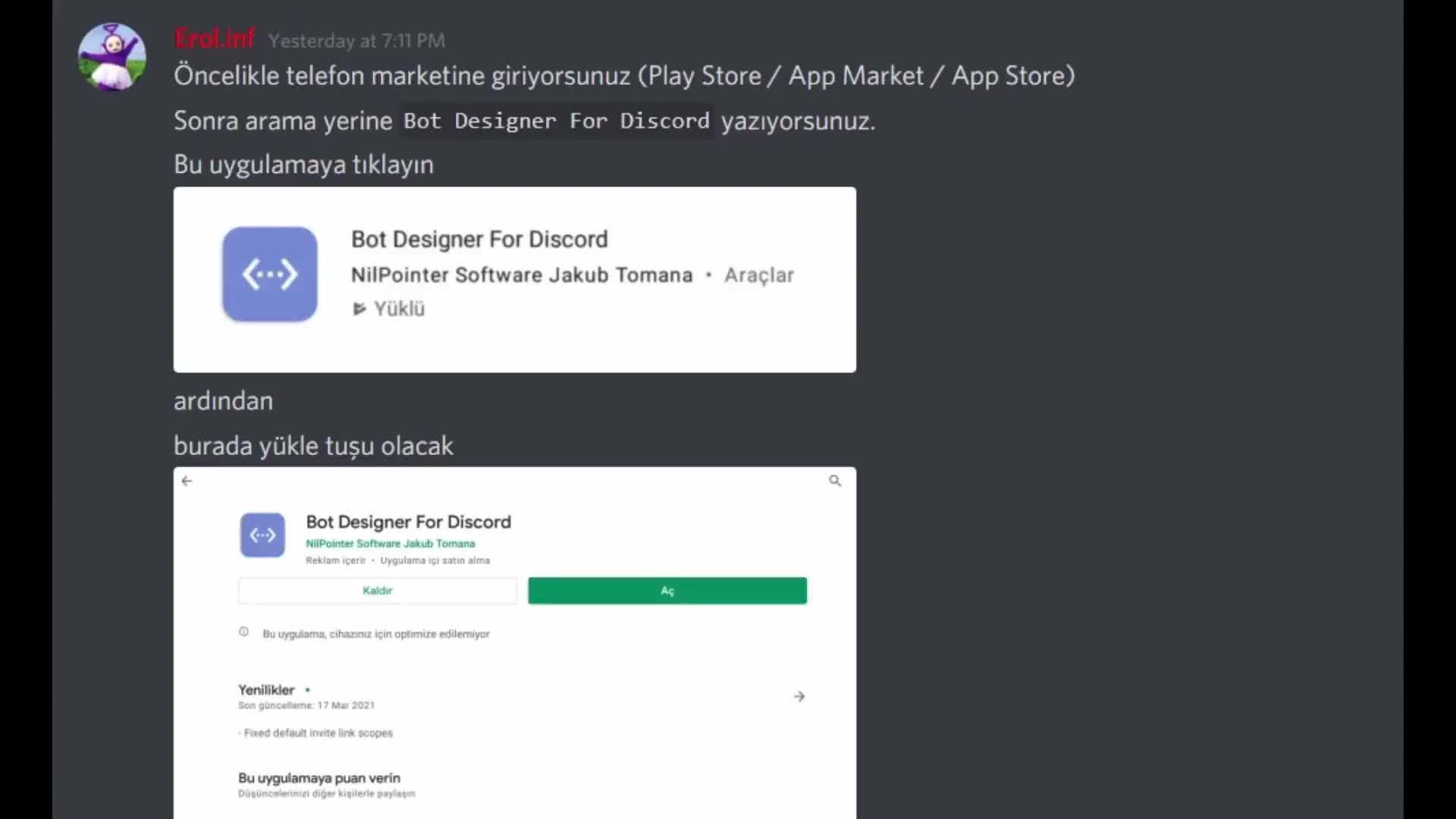
Task: Open Erol.inf's Teletubby avatar
Action: 112,57
